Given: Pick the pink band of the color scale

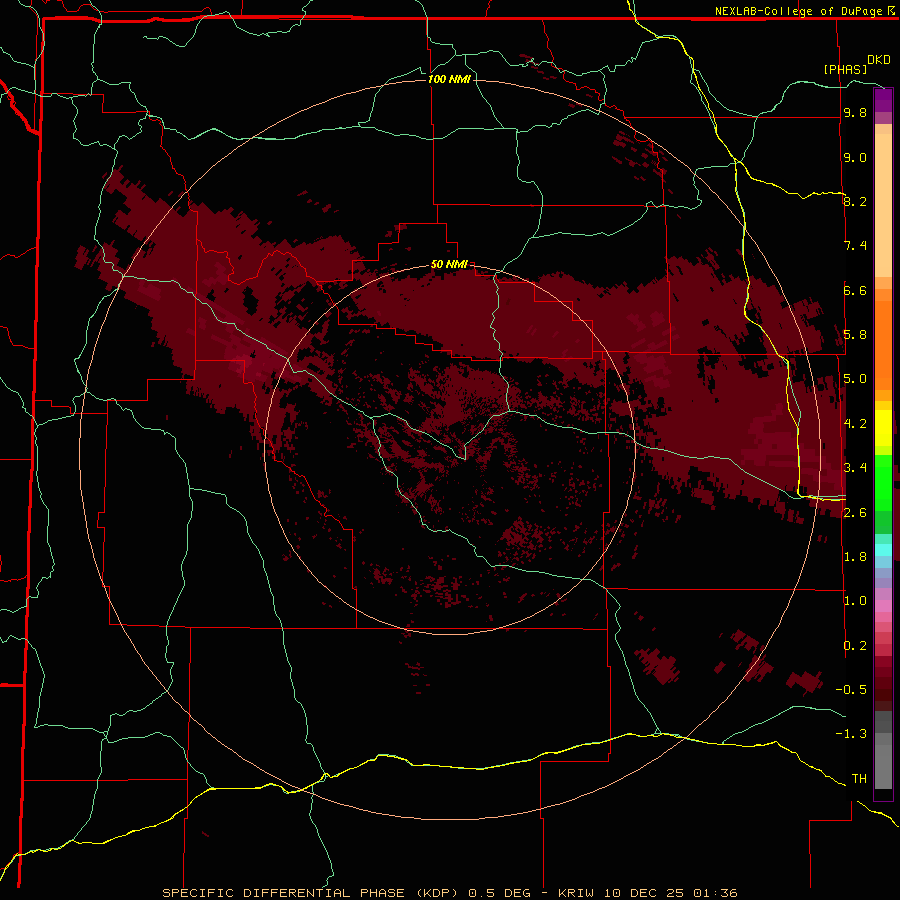Looking at the screenshot, I should coord(883,606).
